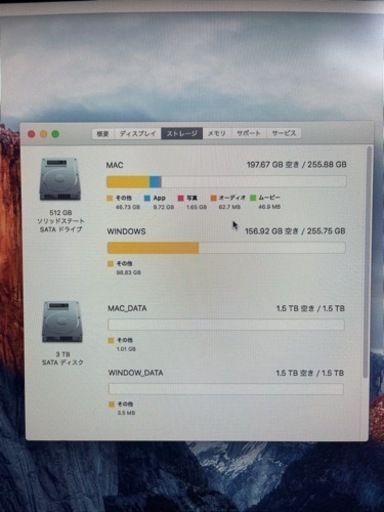The image size is (384, 512).
Task: Select the ストレージ tab
Action: click(182, 134)
